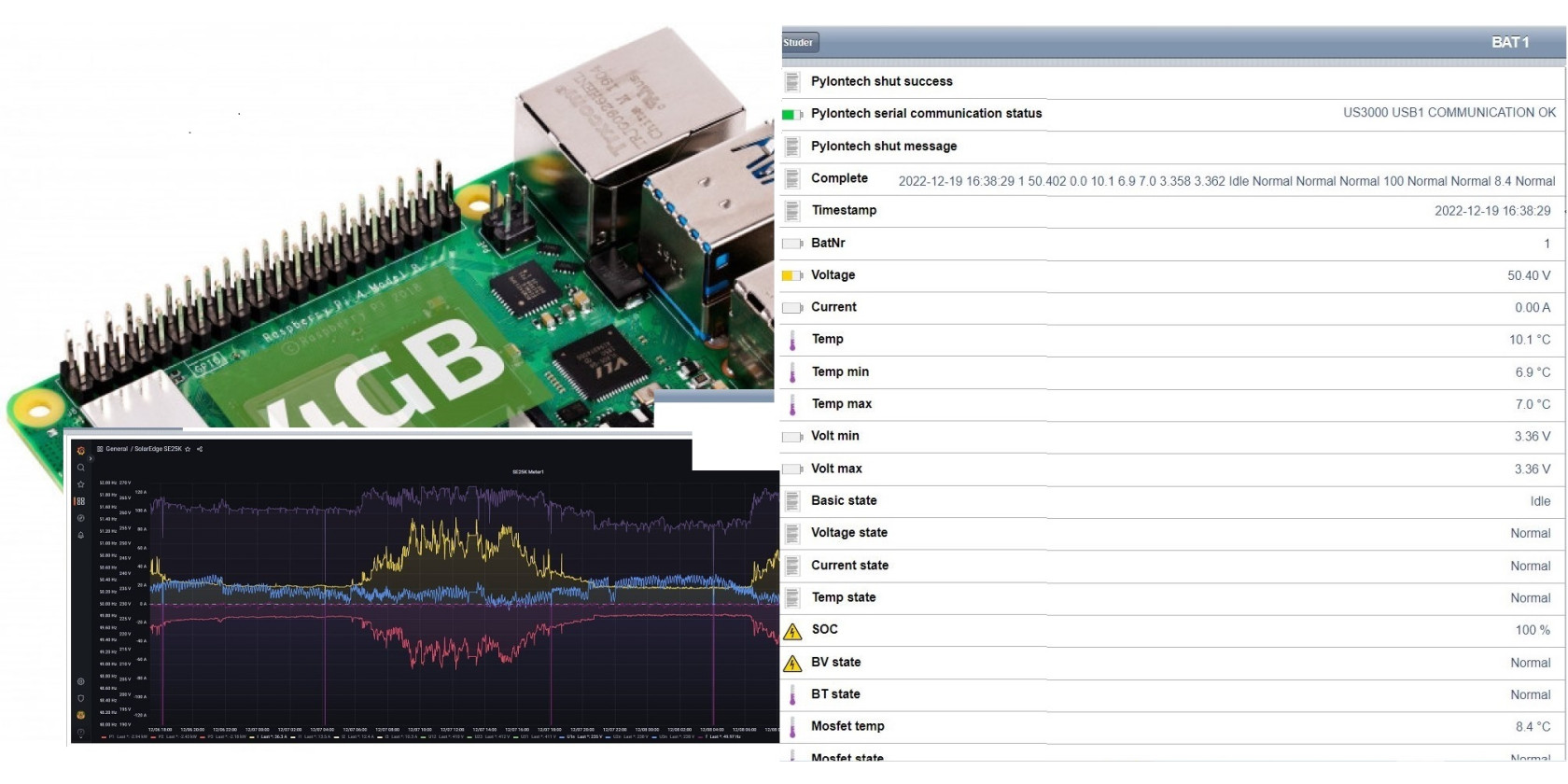The width and height of the screenshot is (1568, 784).
Task: Click the document icon beside Pylontech shut message
Action: (x=792, y=147)
